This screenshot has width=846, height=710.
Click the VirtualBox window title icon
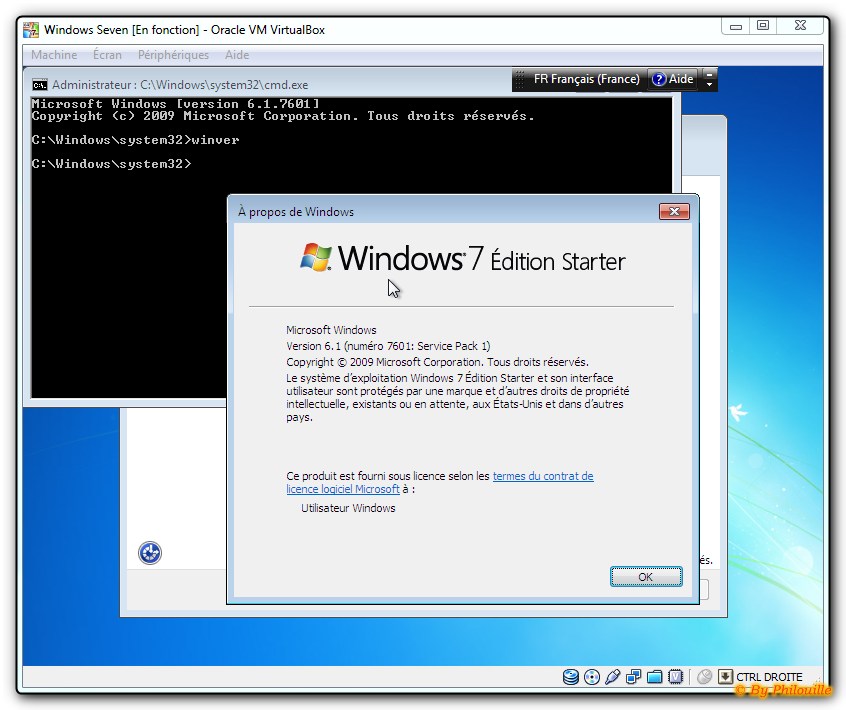pos(31,29)
